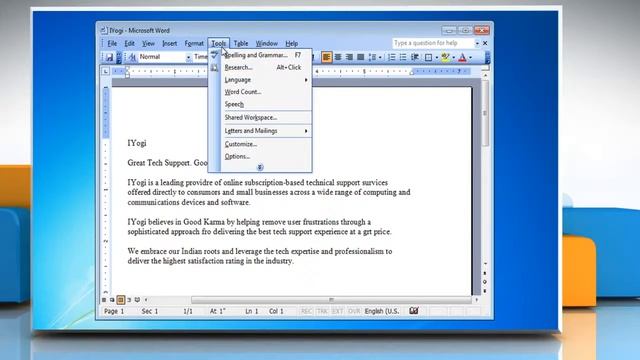The width and height of the screenshot is (640, 360).
Task: Expand the full Tools menu with chevron
Action: [260, 167]
